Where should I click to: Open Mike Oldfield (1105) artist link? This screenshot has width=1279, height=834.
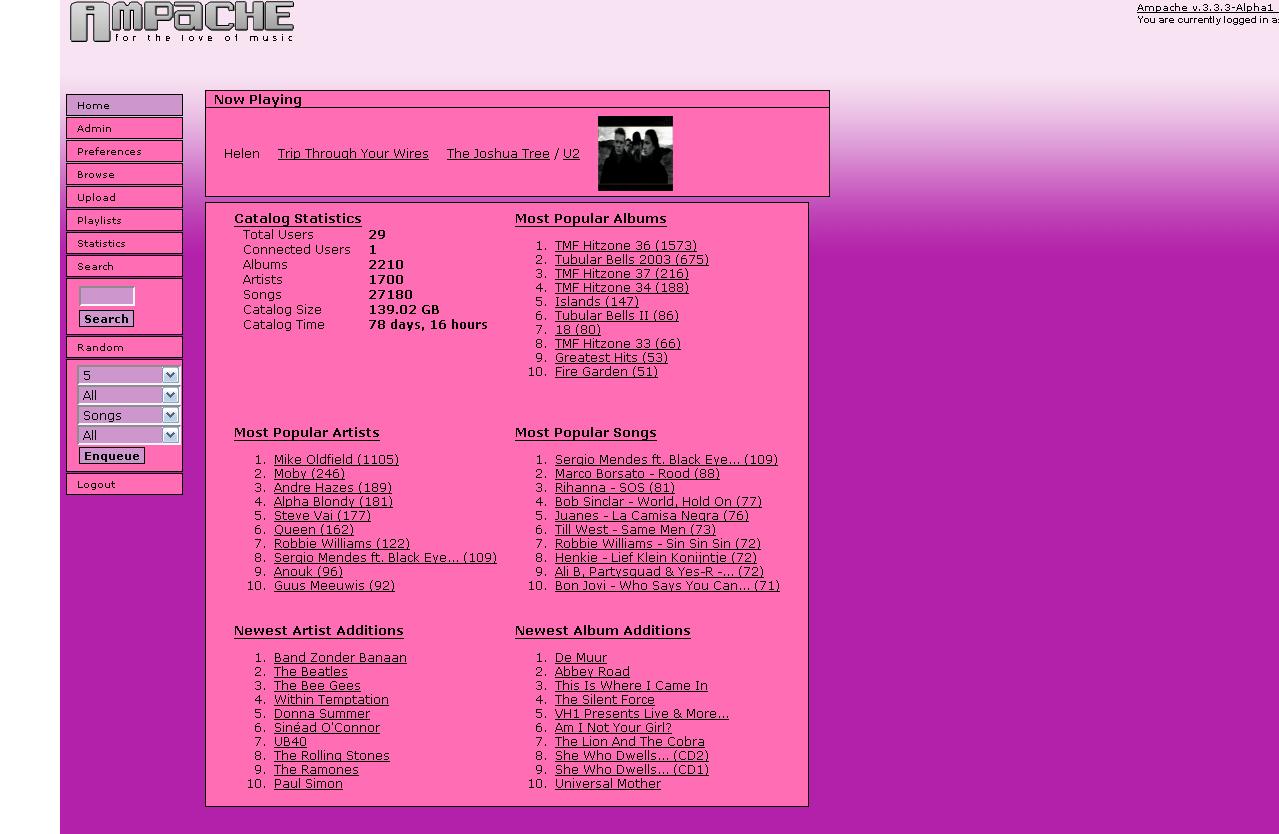click(336, 460)
